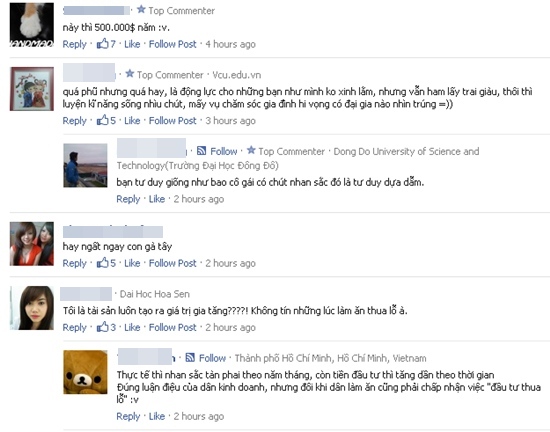Like the teddy bear user's nested reply
The width and height of the screenshot is (550, 432).
157,416
